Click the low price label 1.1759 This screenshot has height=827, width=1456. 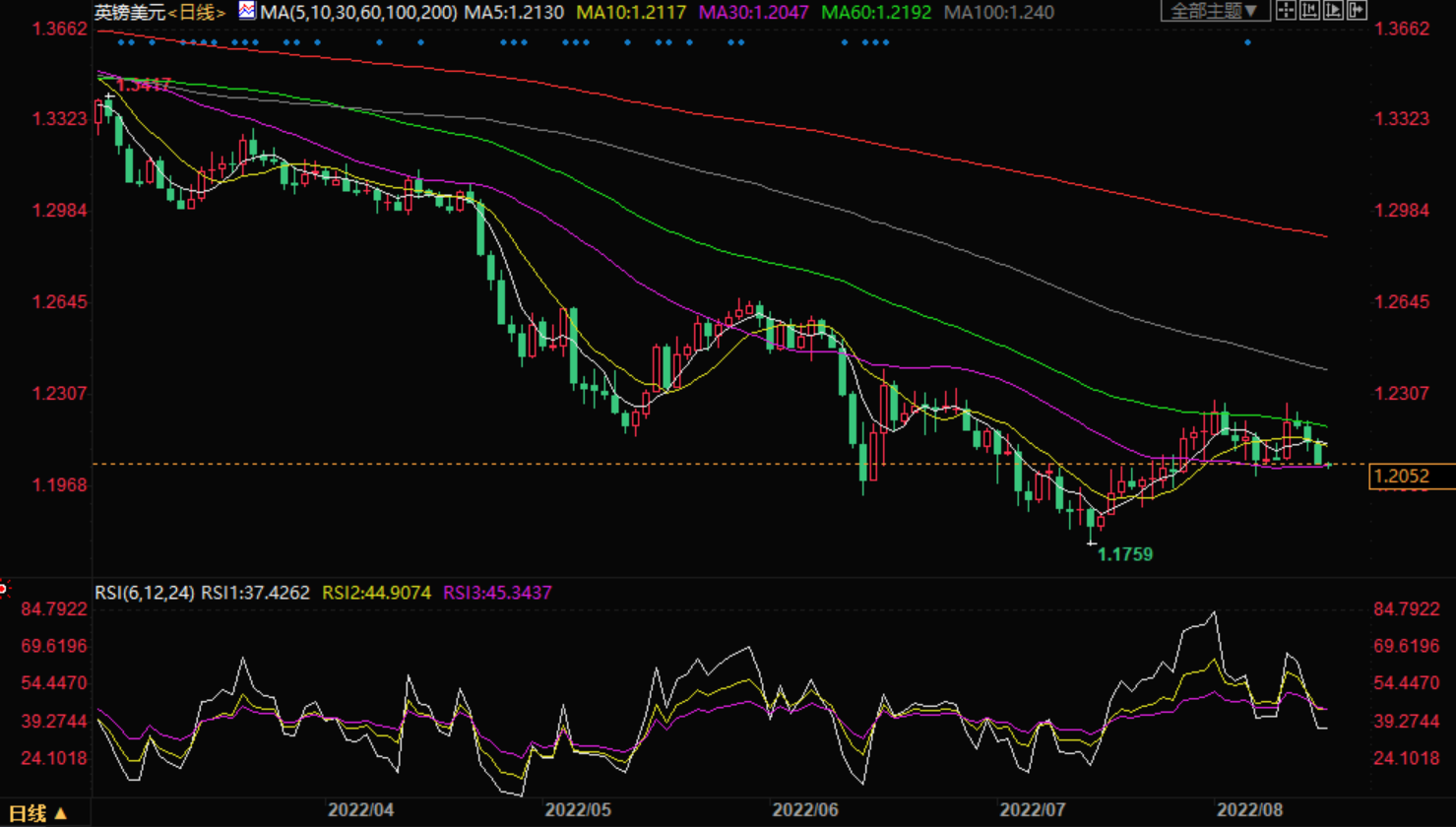[x=1124, y=554]
